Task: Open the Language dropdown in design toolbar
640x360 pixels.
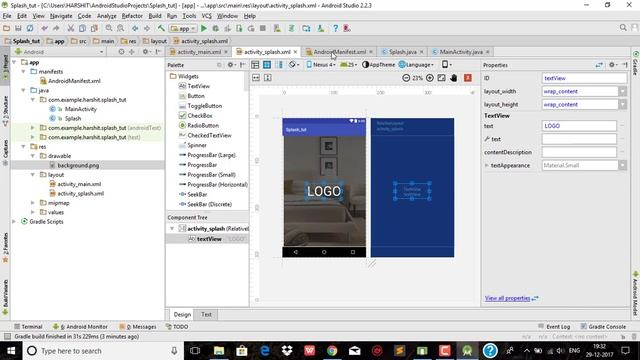Action: tap(416, 65)
